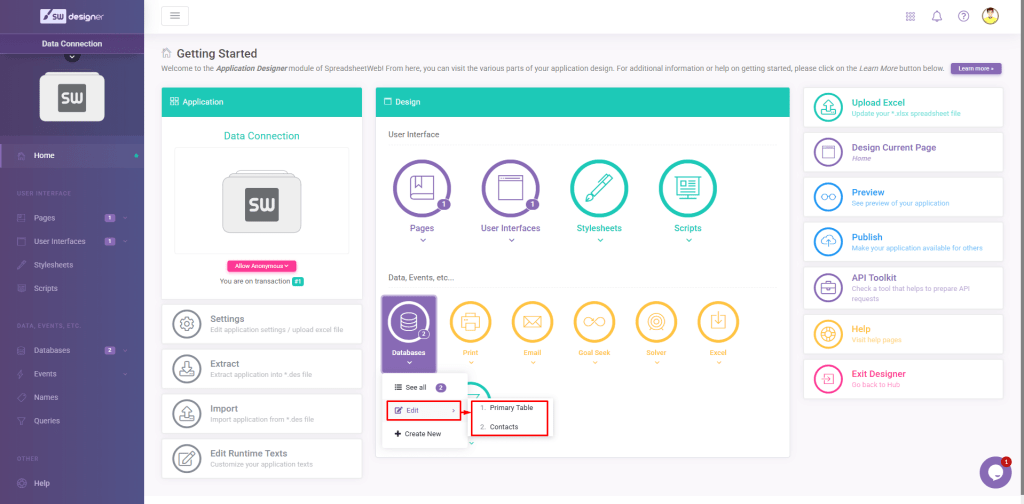Open the User Interfaces circle icon

pyautogui.click(x=511, y=188)
